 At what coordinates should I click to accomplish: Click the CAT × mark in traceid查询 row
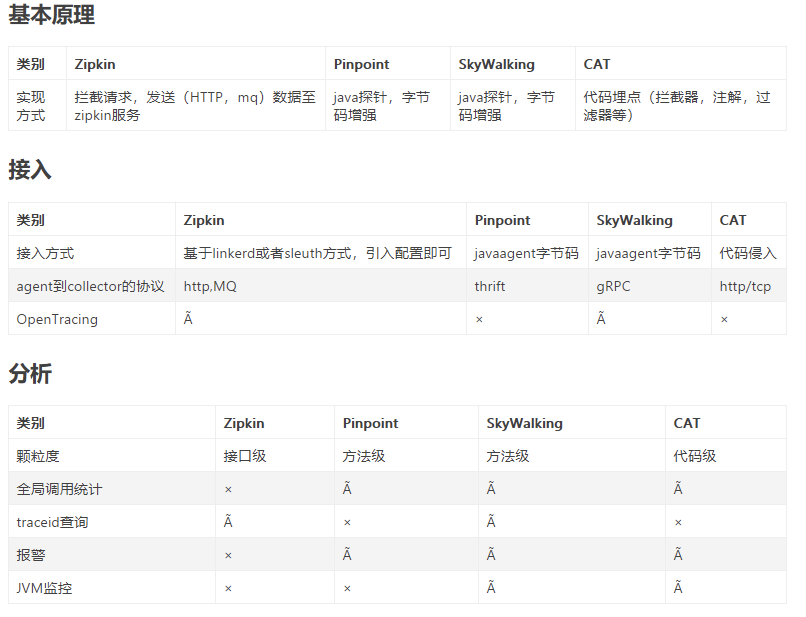click(679, 523)
